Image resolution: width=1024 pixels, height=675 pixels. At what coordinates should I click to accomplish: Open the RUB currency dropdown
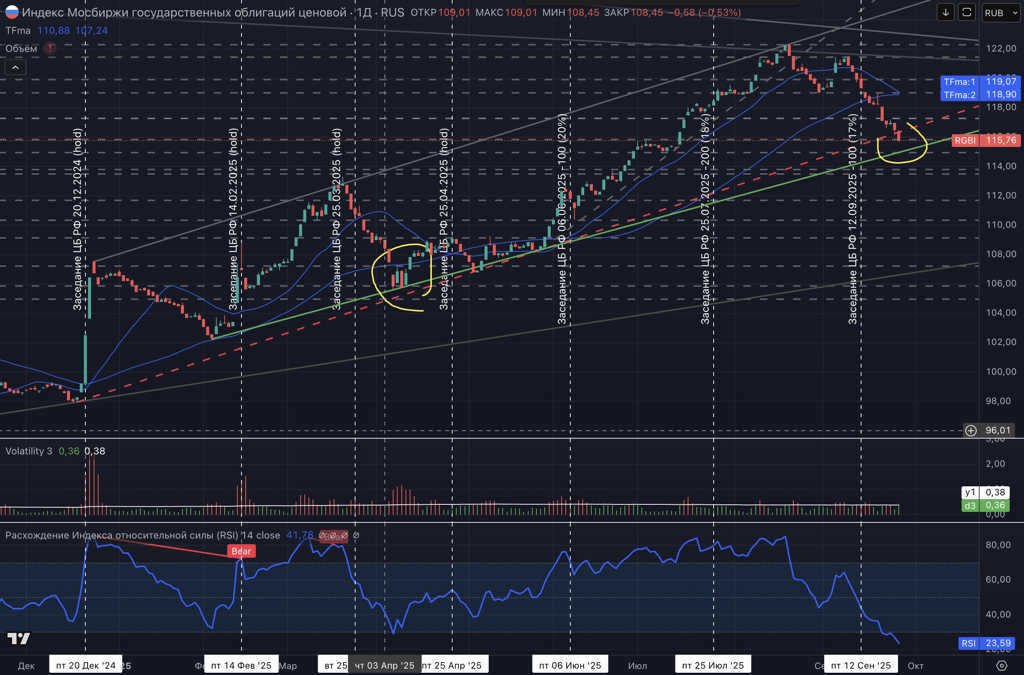(x=996, y=12)
